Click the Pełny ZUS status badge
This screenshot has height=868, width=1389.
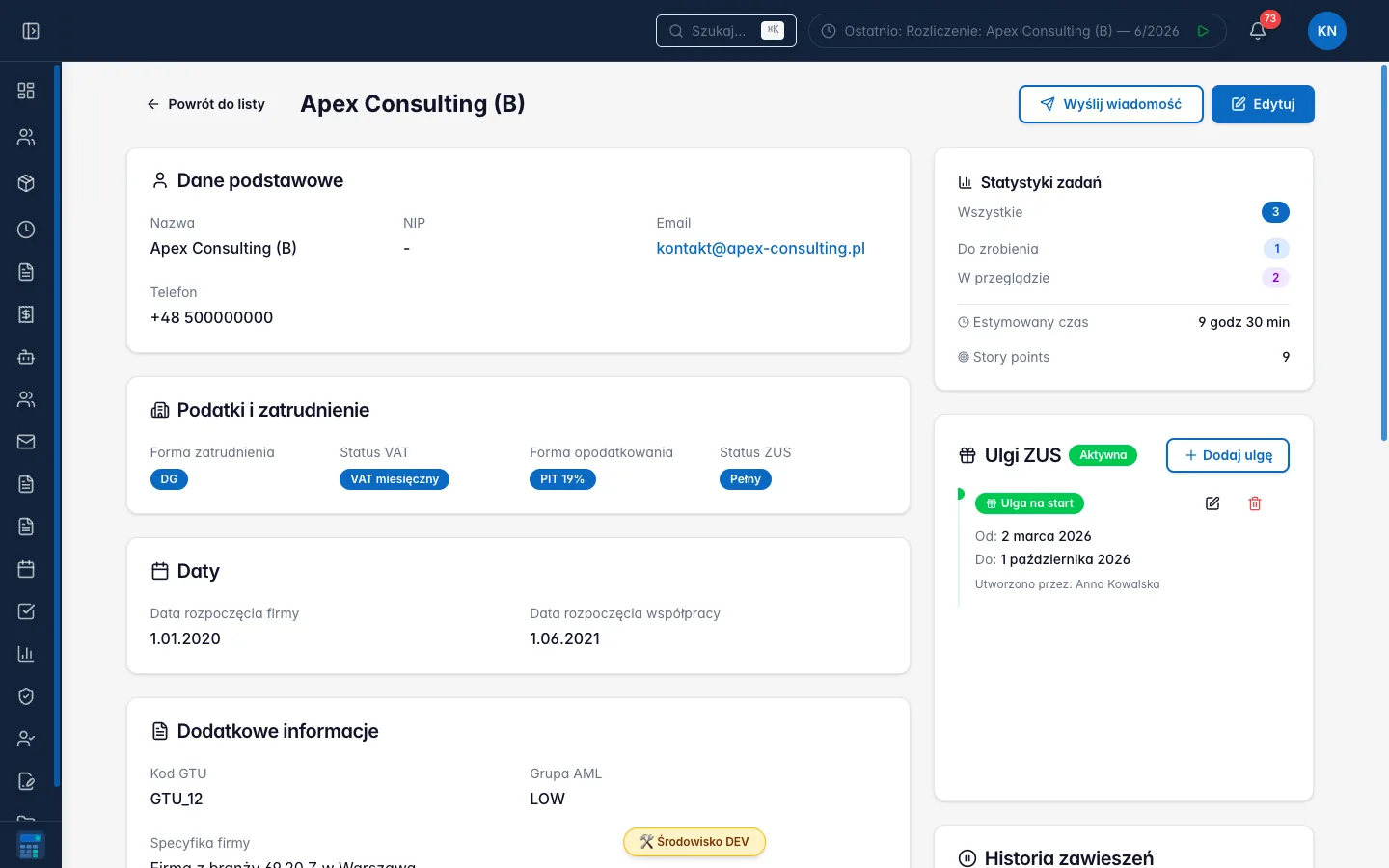(x=746, y=479)
